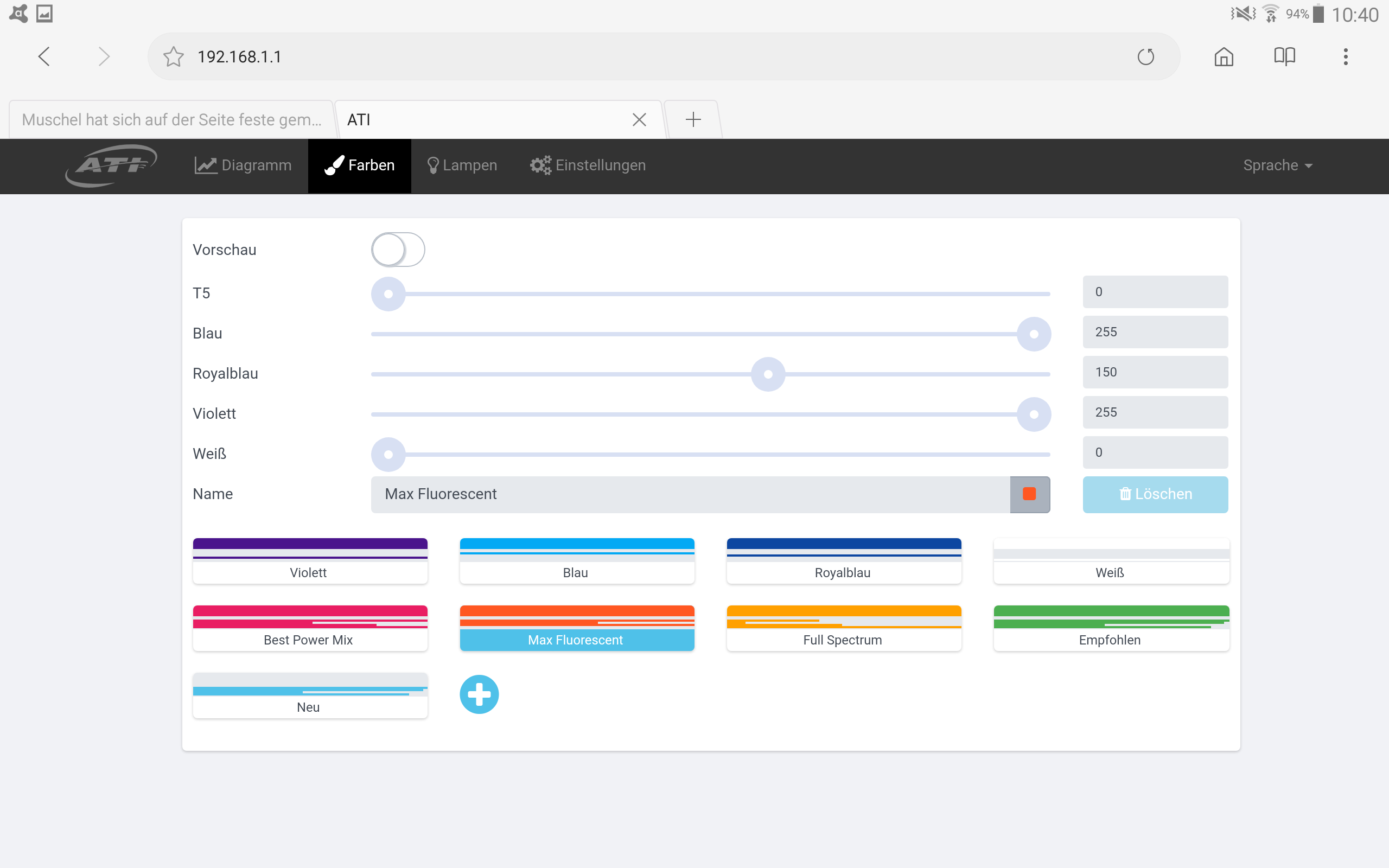Go to browser home icon
Viewport: 1389px width, 868px height.
point(1224,57)
